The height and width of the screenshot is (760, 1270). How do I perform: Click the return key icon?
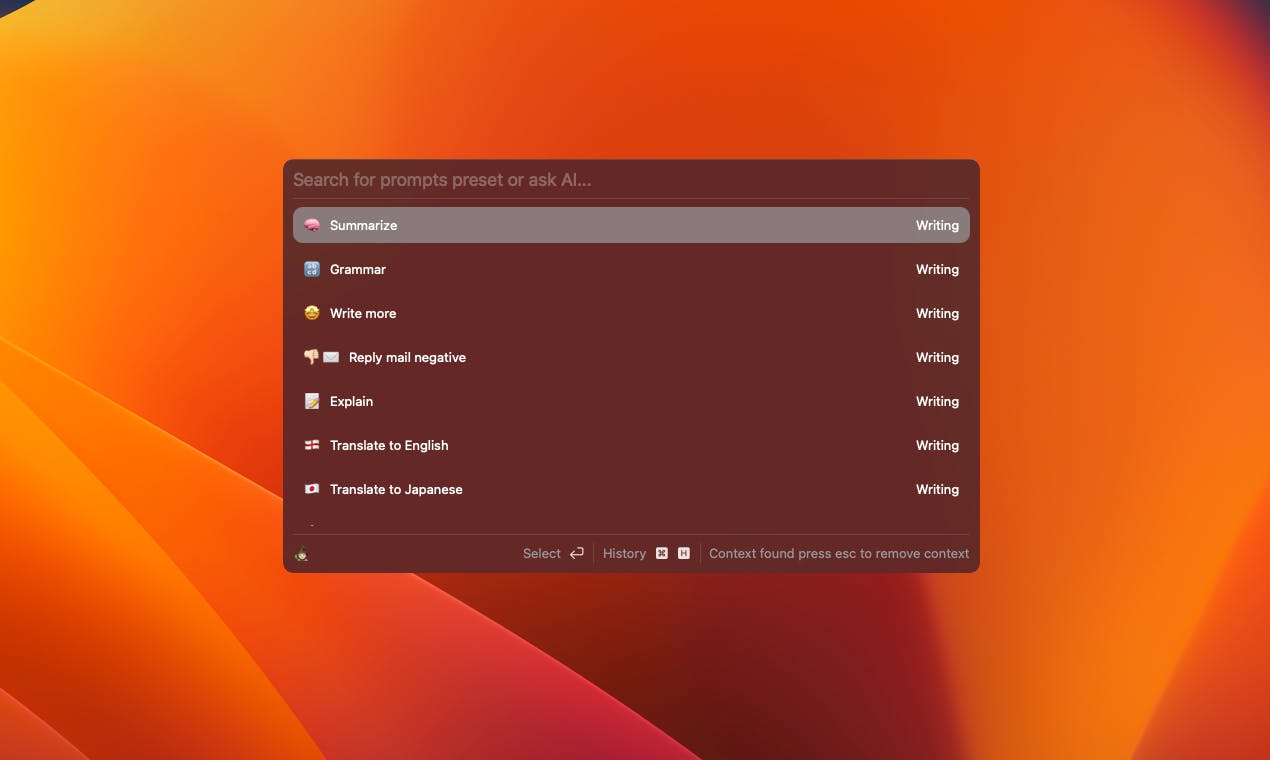[577, 553]
